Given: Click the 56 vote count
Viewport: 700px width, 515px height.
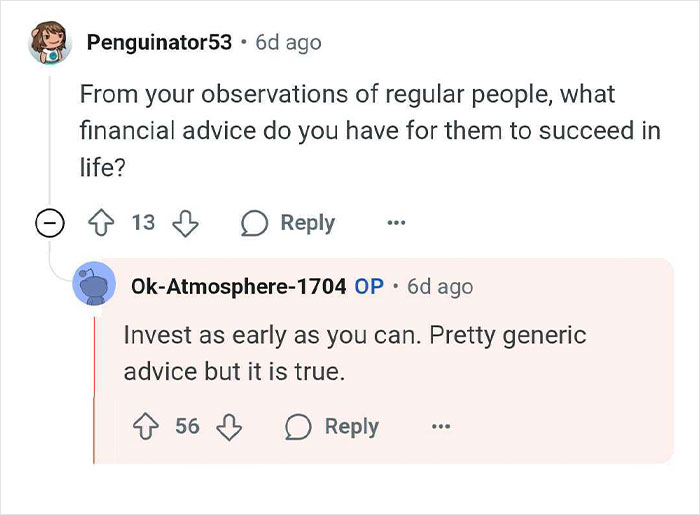Looking at the screenshot, I should click(x=187, y=426).
